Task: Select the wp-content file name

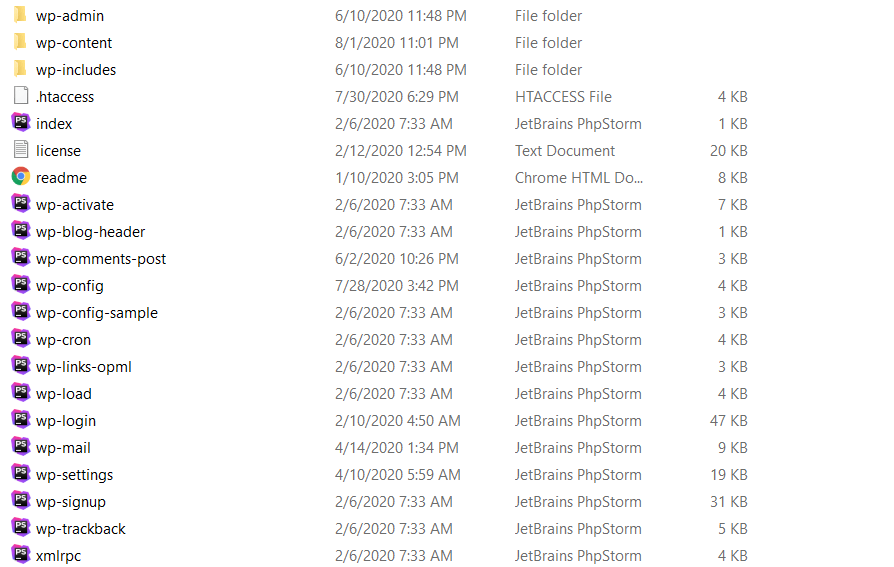Action: click(74, 43)
